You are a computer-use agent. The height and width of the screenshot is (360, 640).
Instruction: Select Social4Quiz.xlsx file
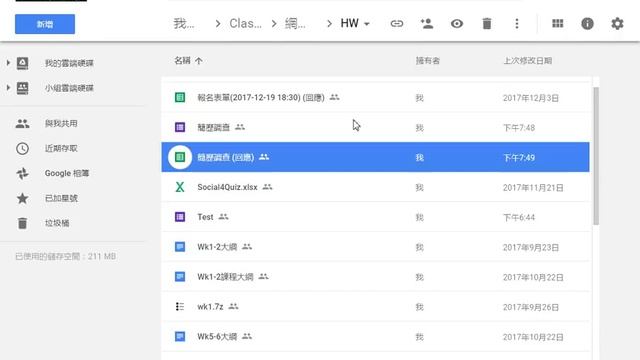(x=376, y=187)
